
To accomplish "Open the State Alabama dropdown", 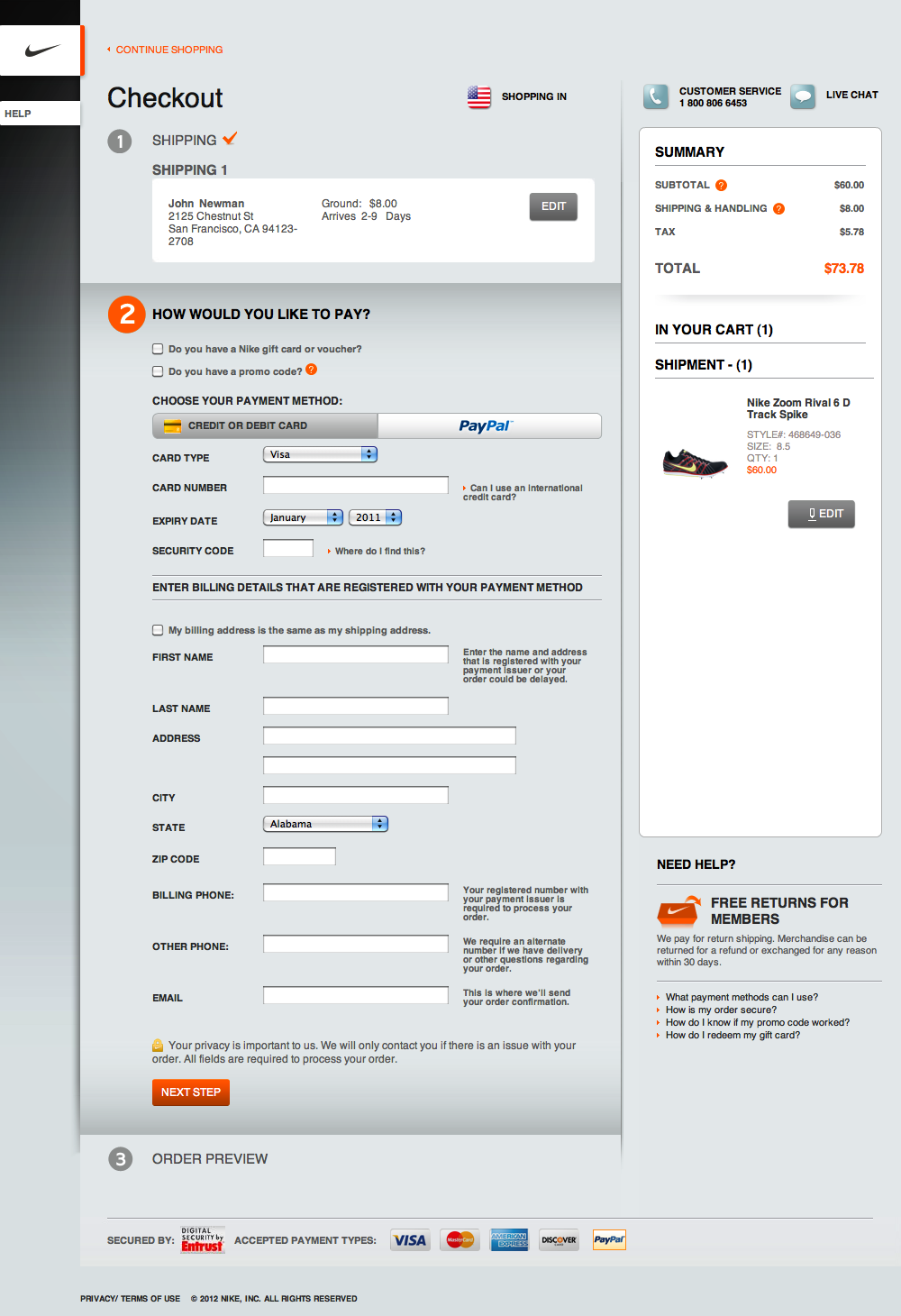I will point(325,824).
